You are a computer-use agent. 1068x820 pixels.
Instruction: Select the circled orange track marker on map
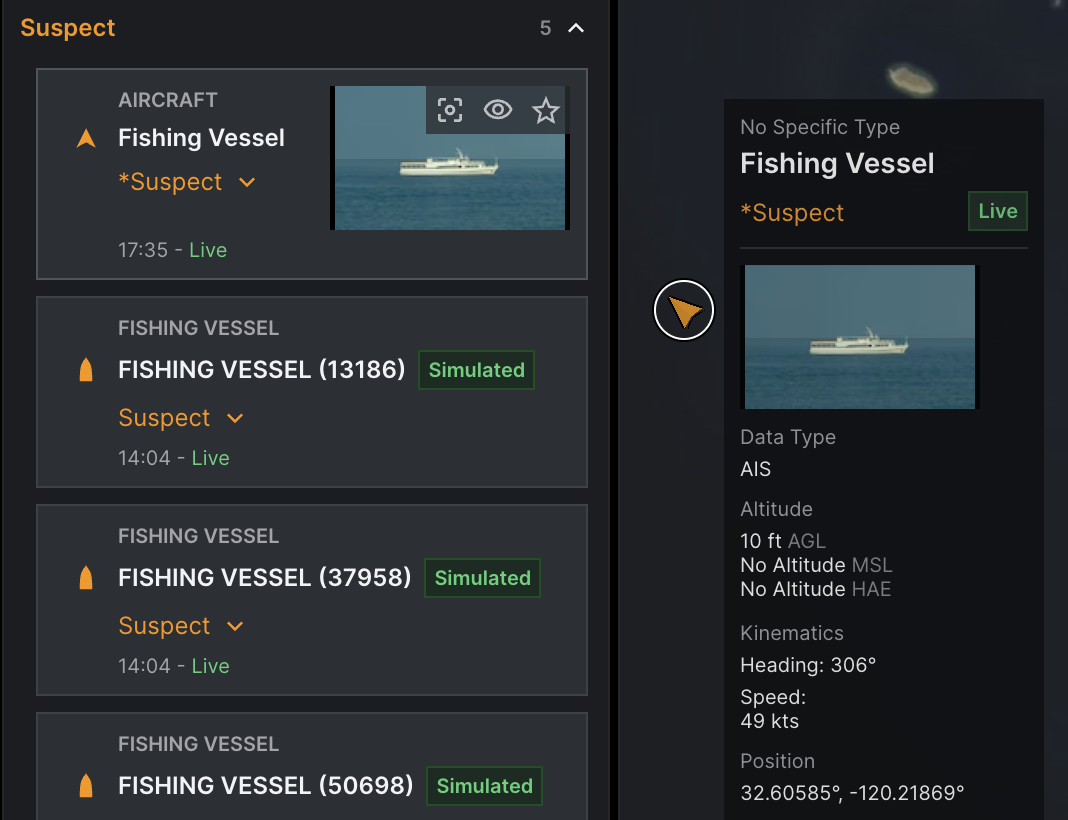(684, 311)
